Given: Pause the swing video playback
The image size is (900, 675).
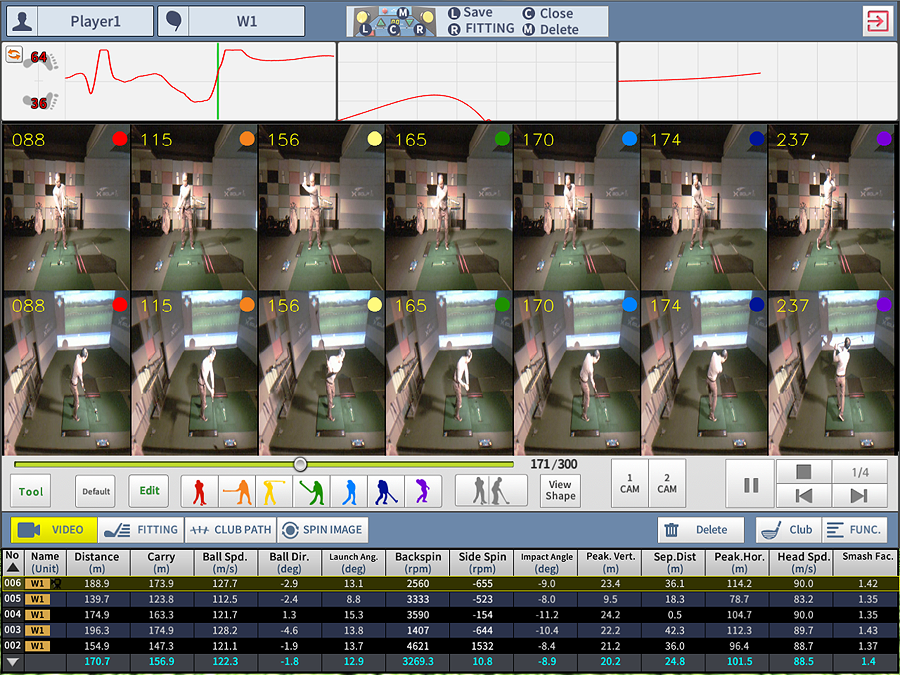Looking at the screenshot, I should pyautogui.click(x=750, y=485).
